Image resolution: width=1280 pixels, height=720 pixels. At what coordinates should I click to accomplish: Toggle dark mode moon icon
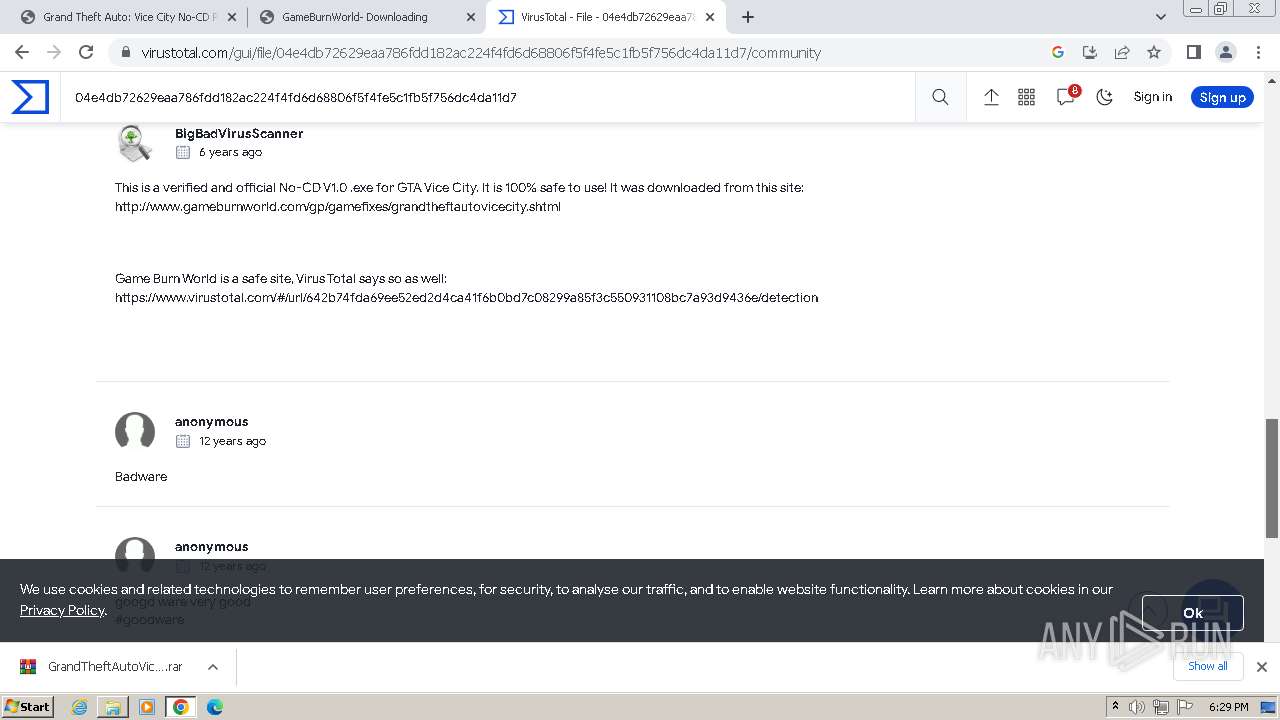1104,97
